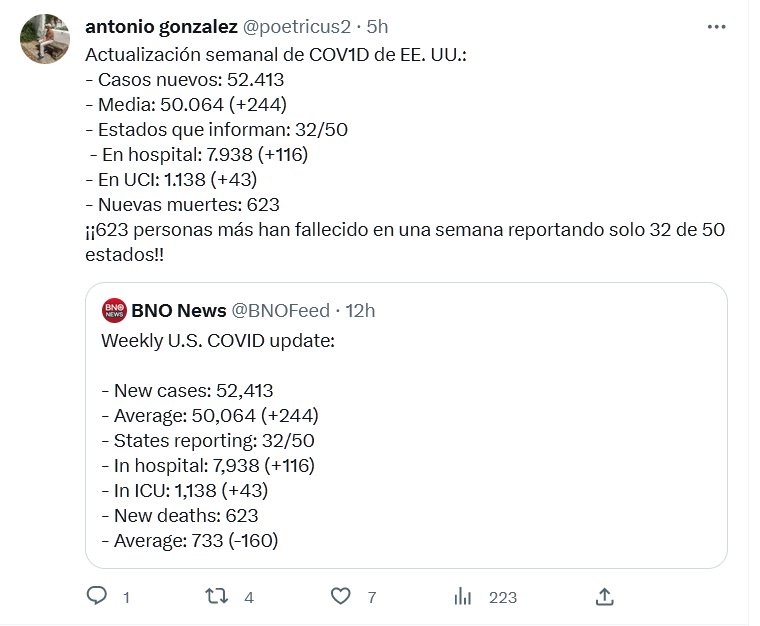The image size is (760, 626).
Task: Click the reply count number 1
Action: coord(126,598)
